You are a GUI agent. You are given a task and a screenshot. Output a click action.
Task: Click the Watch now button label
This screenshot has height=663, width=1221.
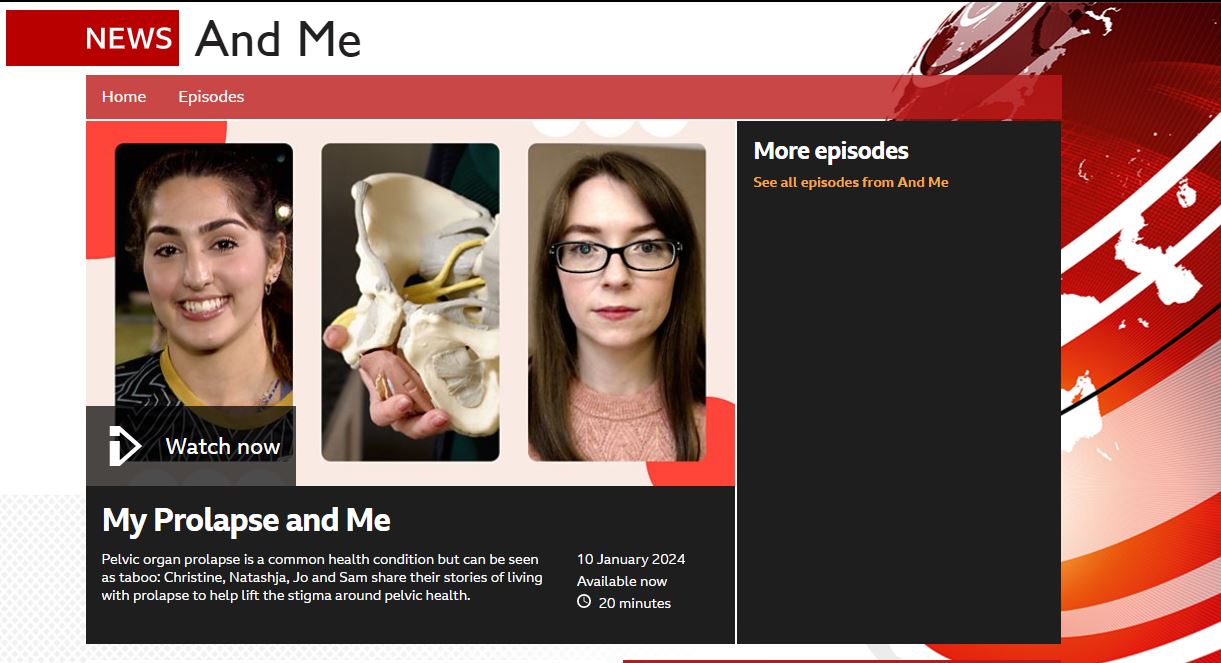223,447
